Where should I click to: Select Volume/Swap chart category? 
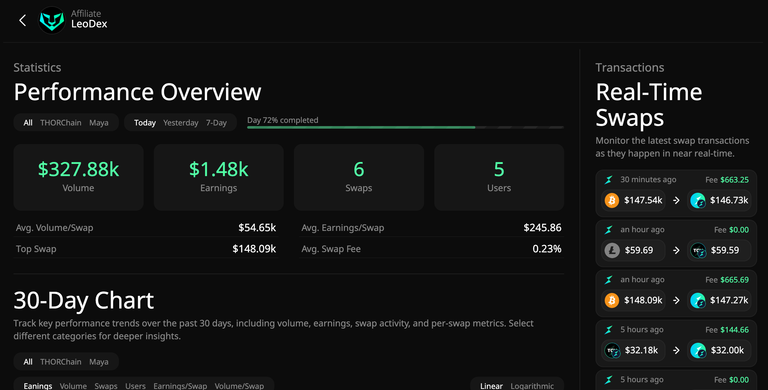pyautogui.click(x=239, y=386)
